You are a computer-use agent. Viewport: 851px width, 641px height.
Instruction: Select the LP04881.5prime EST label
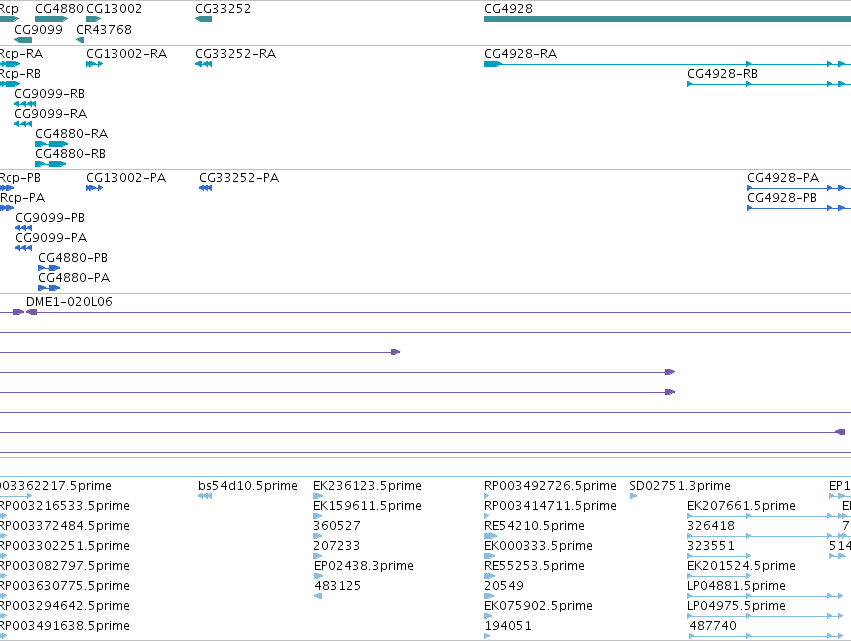(x=736, y=586)
